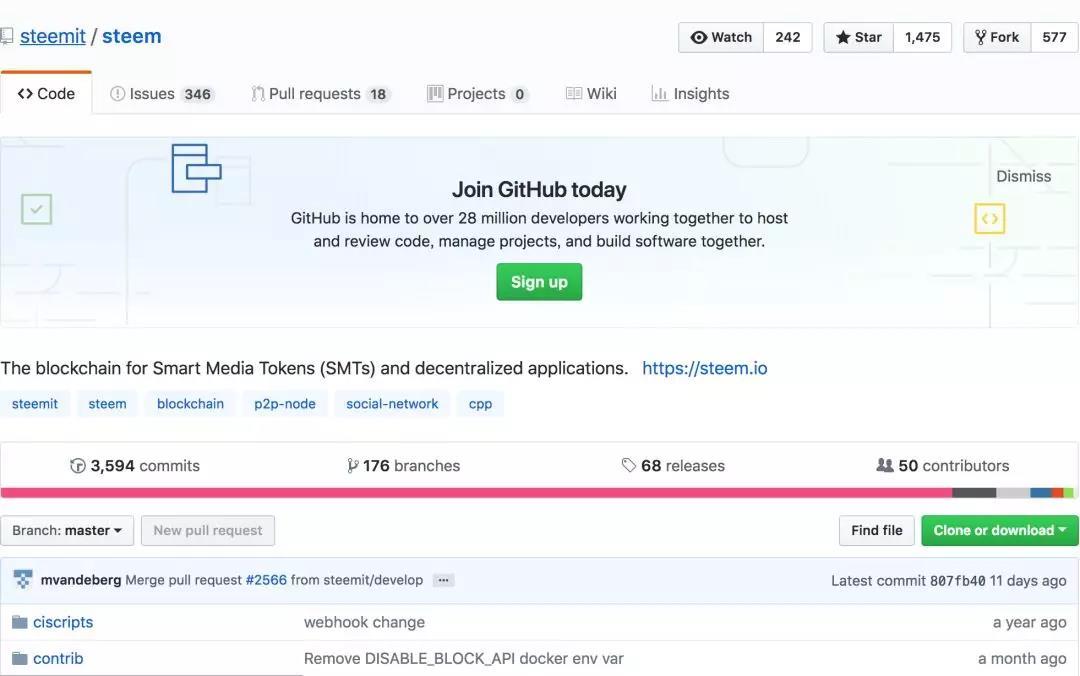Select the Code tab

(x=46, y=93)
